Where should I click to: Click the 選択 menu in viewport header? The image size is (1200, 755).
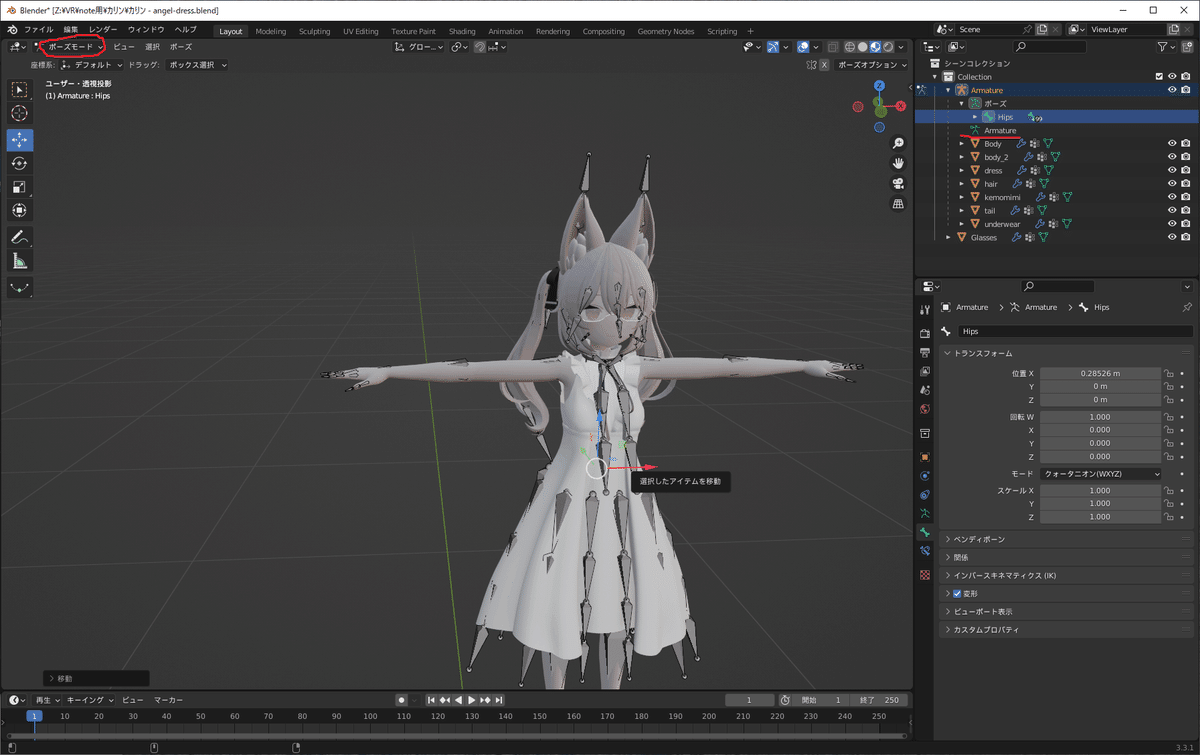pos(152,47)
